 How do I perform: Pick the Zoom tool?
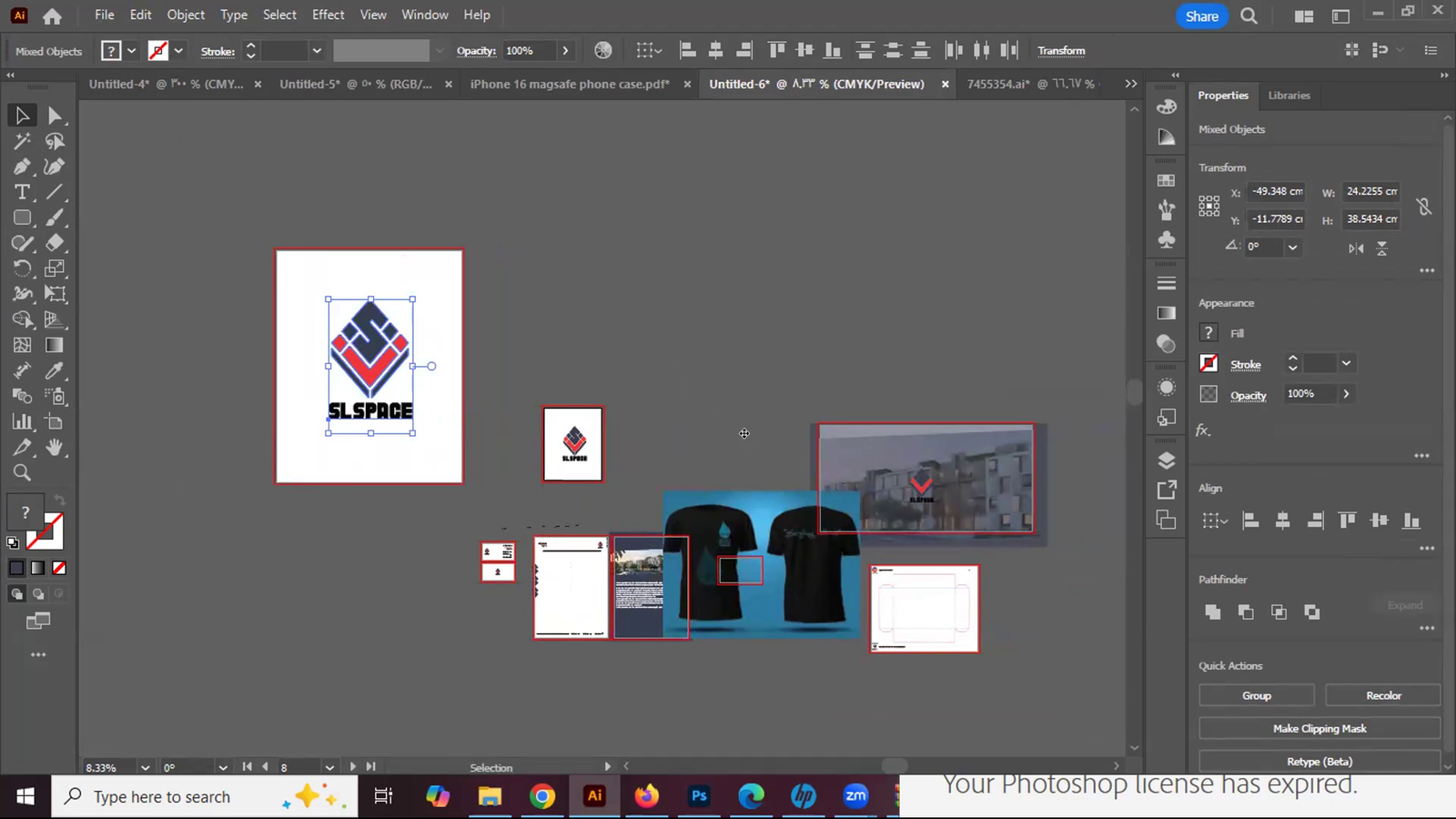(x=22, y=472)
